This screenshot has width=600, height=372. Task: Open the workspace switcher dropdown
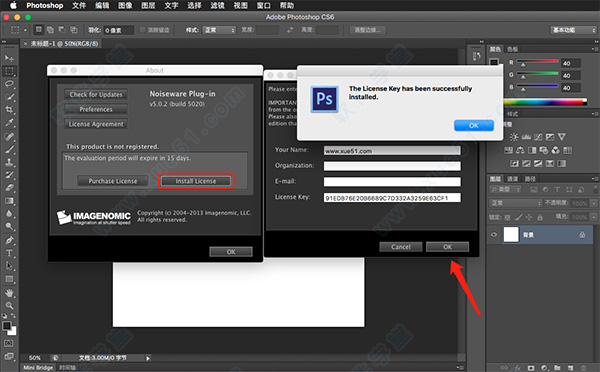point(574,30)
